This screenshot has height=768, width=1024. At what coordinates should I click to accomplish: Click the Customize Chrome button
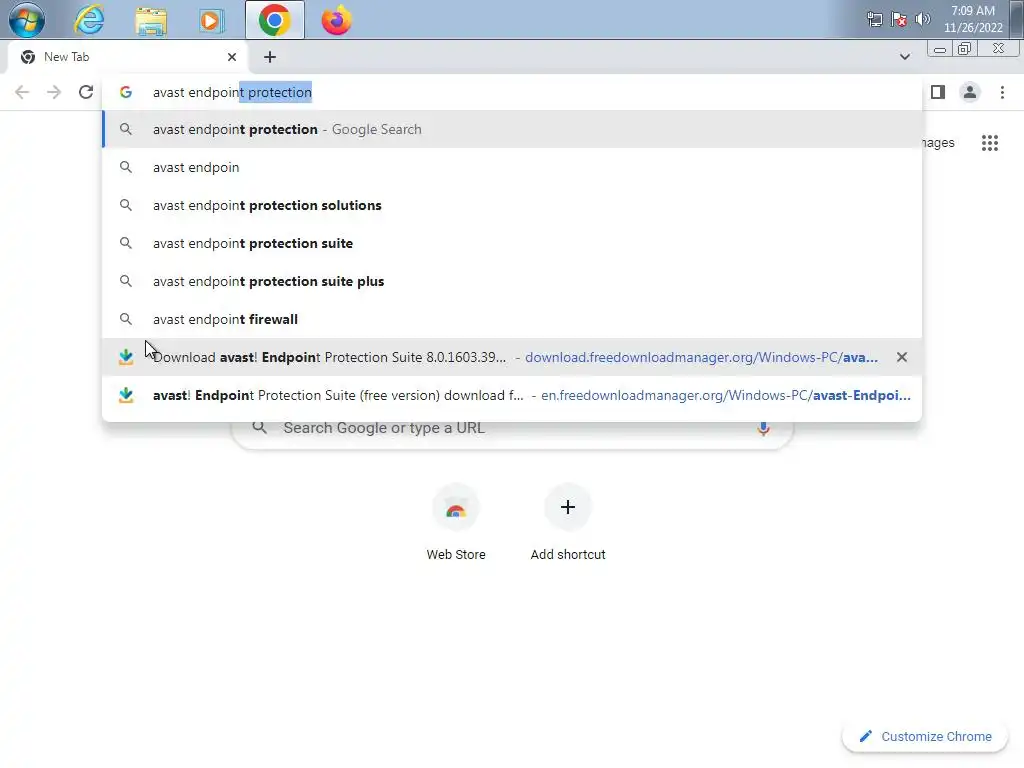(926, 736)
